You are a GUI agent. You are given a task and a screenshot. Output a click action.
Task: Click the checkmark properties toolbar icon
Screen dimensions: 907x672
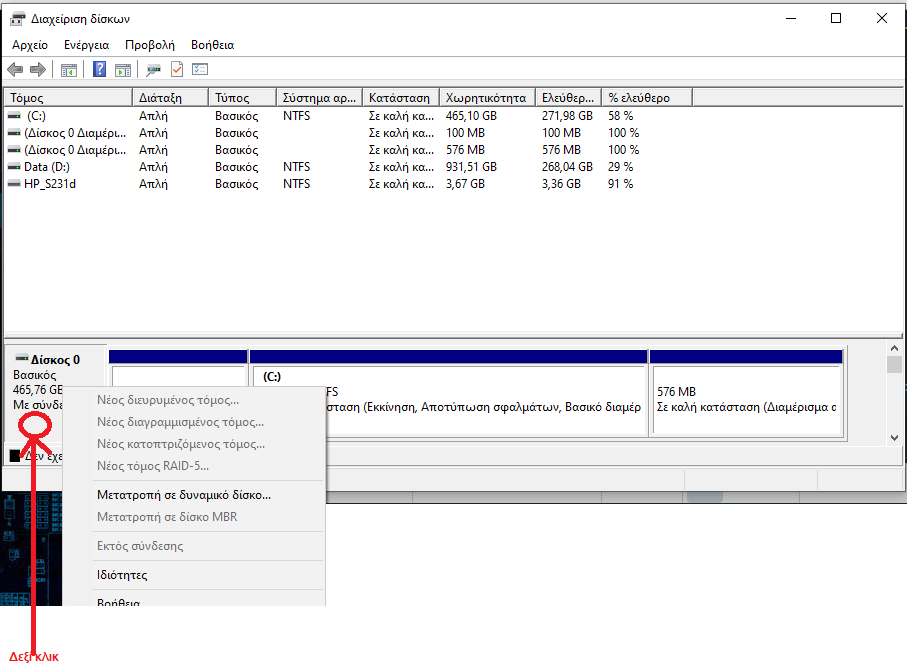177,69
